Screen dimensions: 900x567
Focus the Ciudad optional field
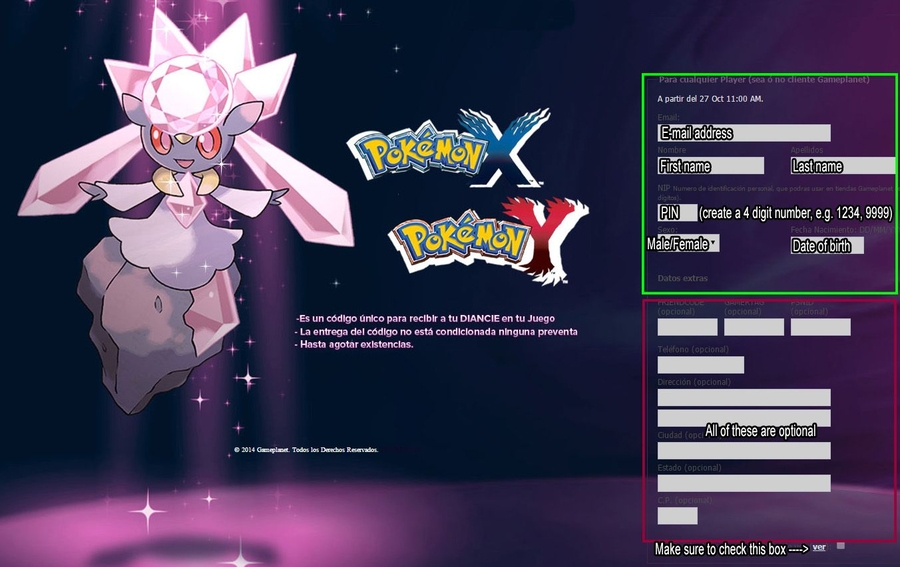click(x=744, y=451)
